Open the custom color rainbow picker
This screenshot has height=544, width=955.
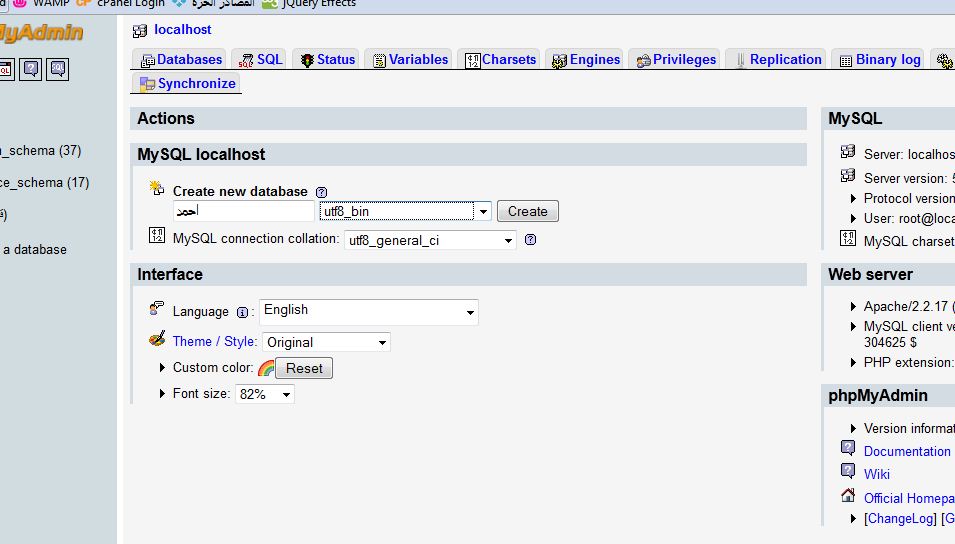[x=266, y=368]
